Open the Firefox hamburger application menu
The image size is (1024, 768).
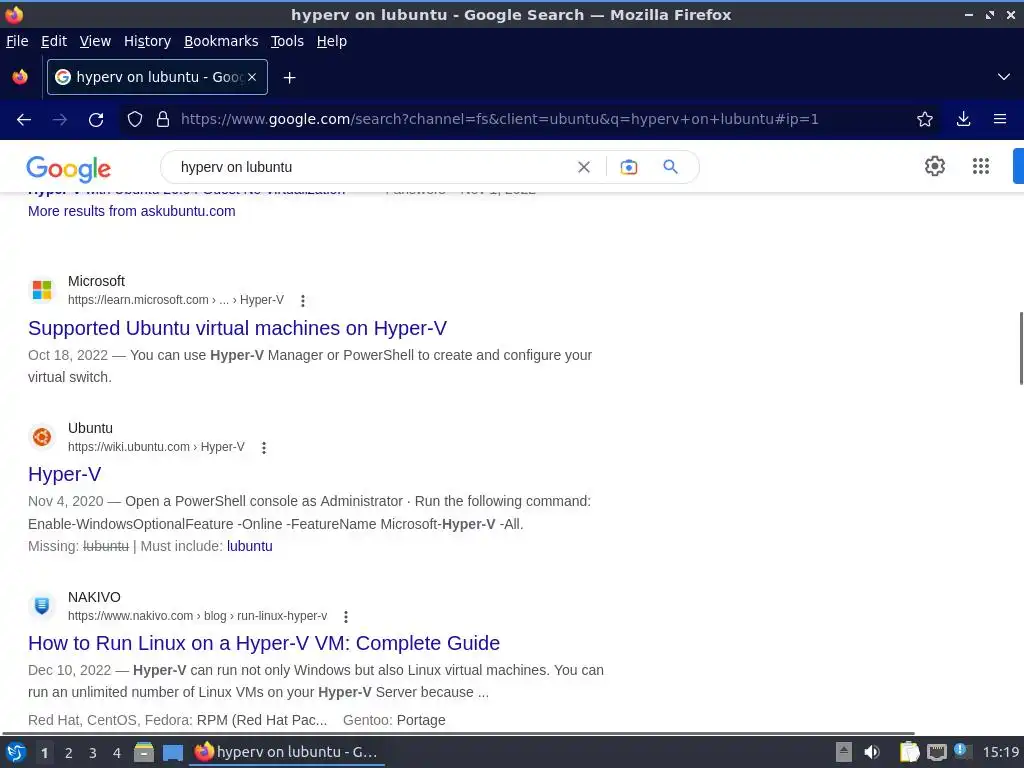(x=1000, y=120)
